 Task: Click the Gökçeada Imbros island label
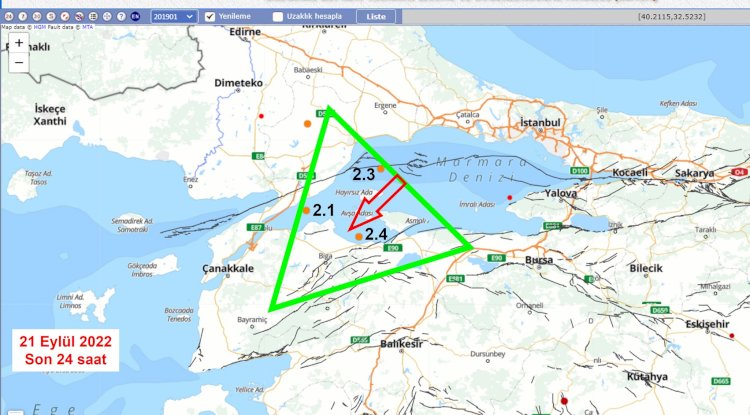pos(142,270)
